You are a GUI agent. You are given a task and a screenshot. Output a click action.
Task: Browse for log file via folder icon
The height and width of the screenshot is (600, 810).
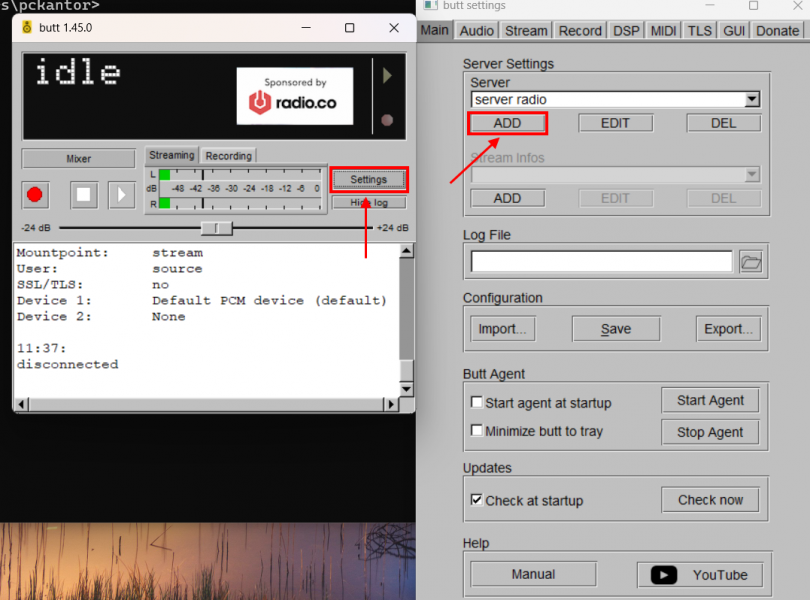(x=750, y=262)
